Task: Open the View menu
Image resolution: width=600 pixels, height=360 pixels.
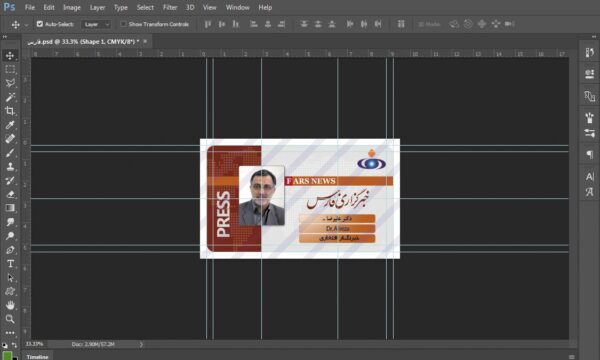Action: coord(209,7)
